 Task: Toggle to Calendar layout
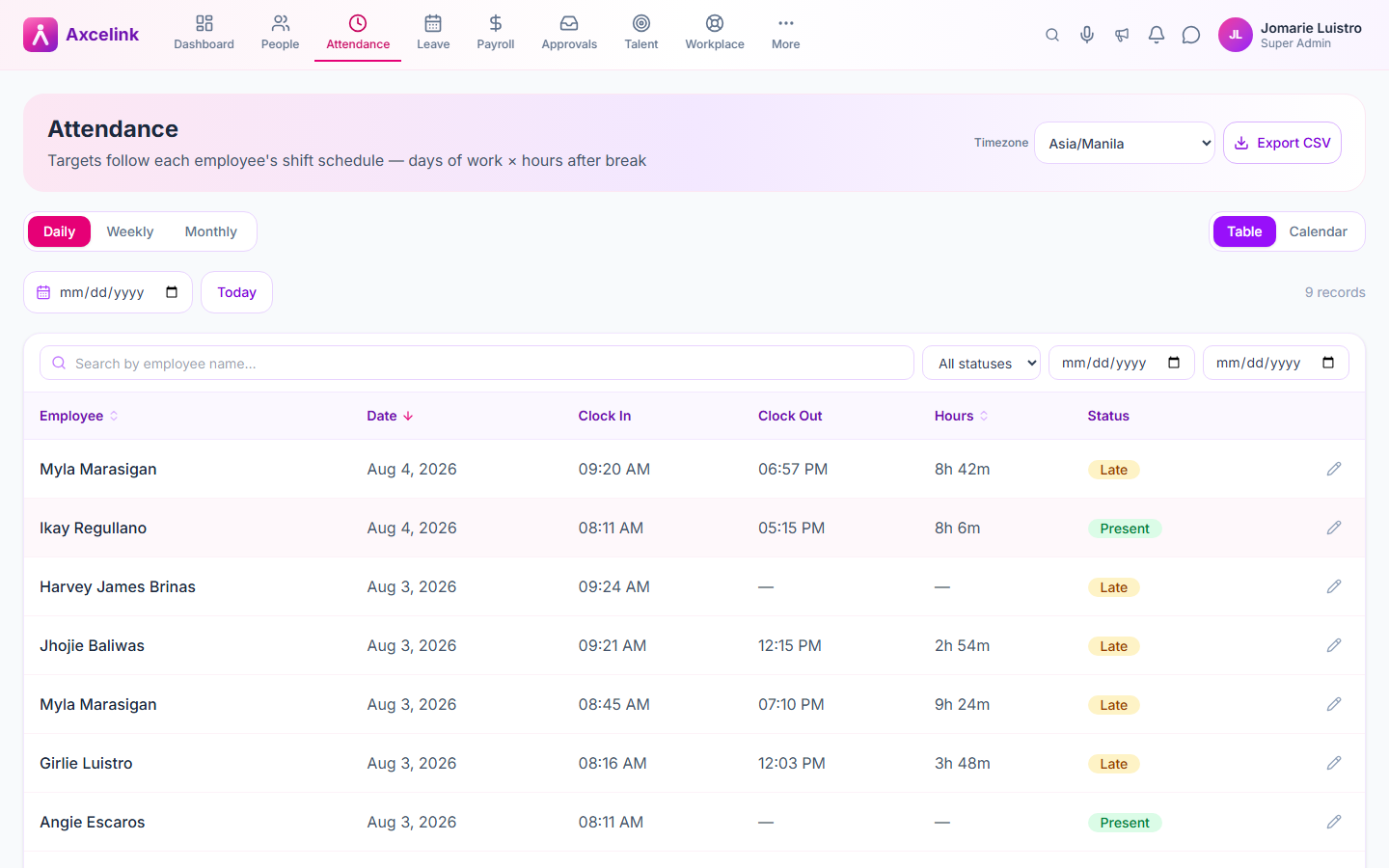pos(1318,231)
